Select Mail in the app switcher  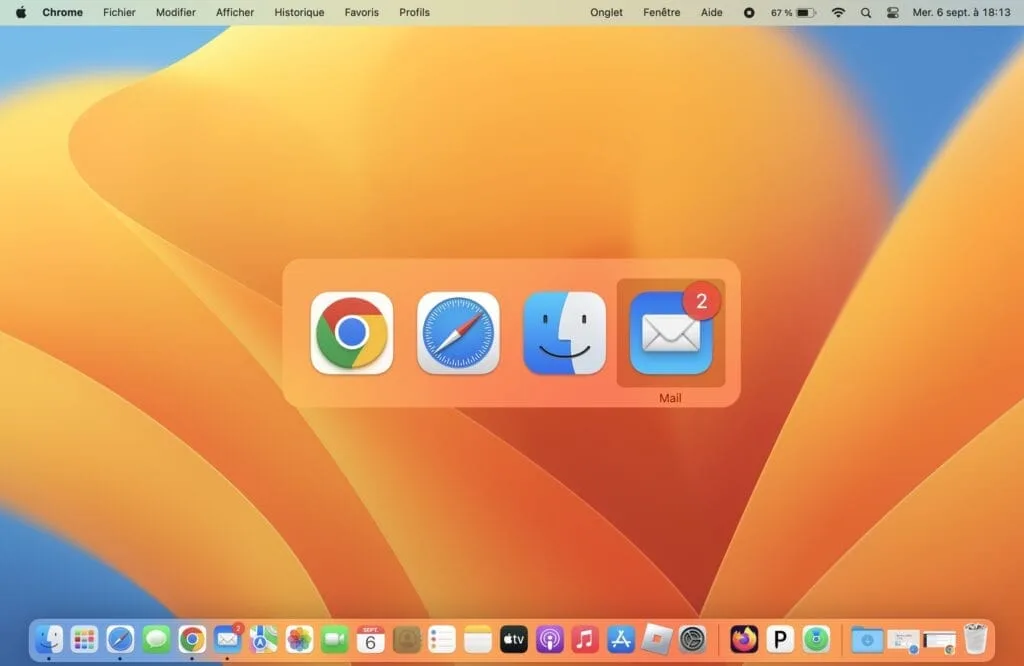coord(670,335)
